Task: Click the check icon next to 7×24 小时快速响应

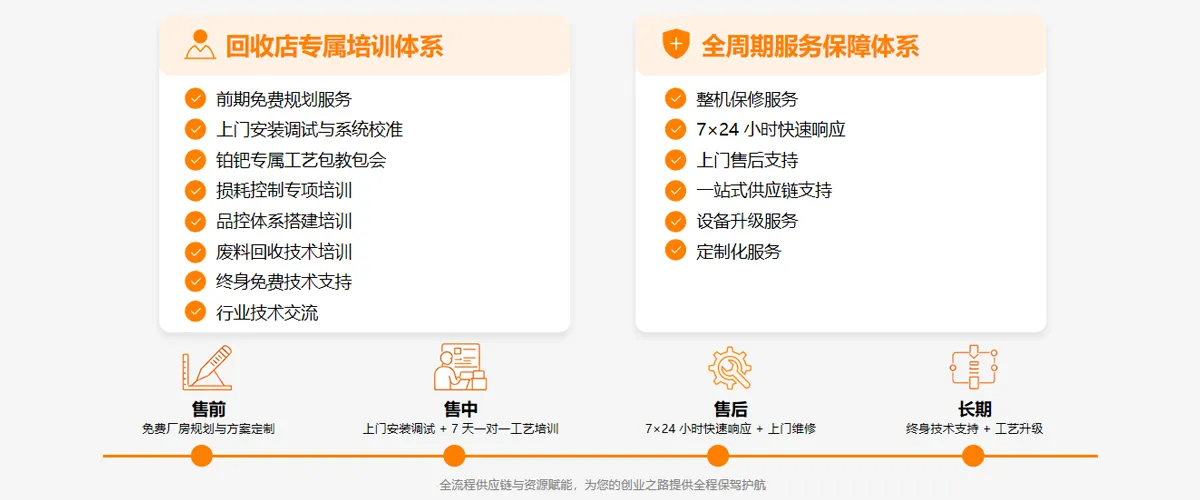Action: click(675, 129)
